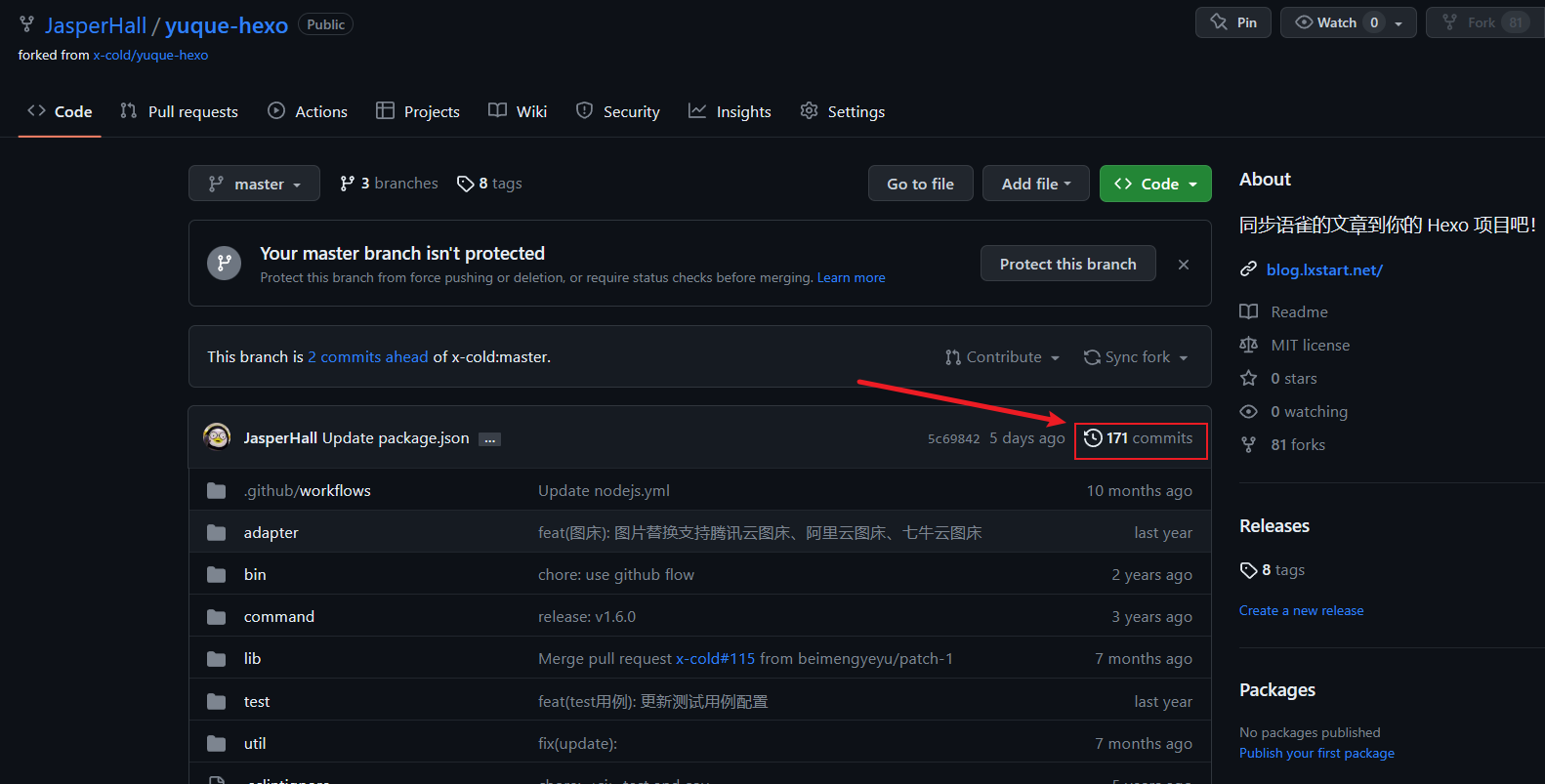Screen dimensions: 1545x784
Task: Open the workflows folder
Action: point(335,491)
